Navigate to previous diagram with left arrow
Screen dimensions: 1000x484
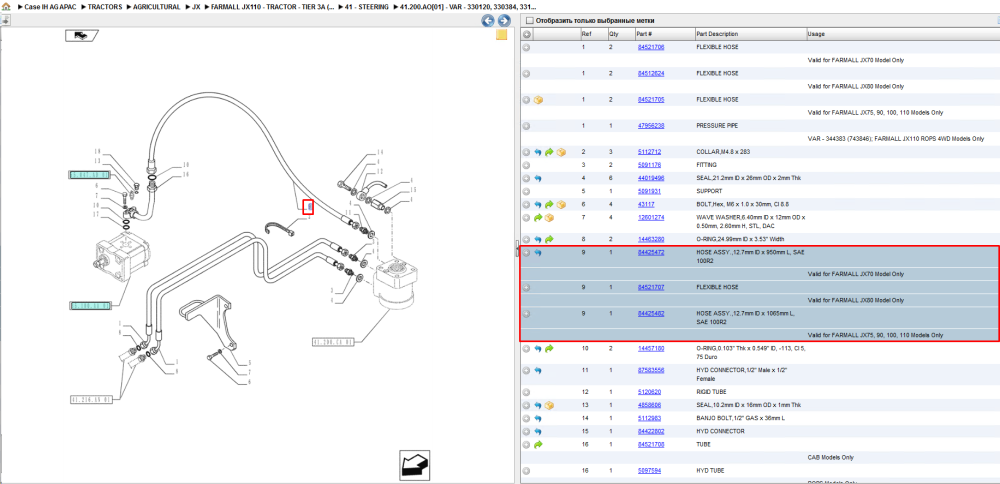tap(488, 20)
